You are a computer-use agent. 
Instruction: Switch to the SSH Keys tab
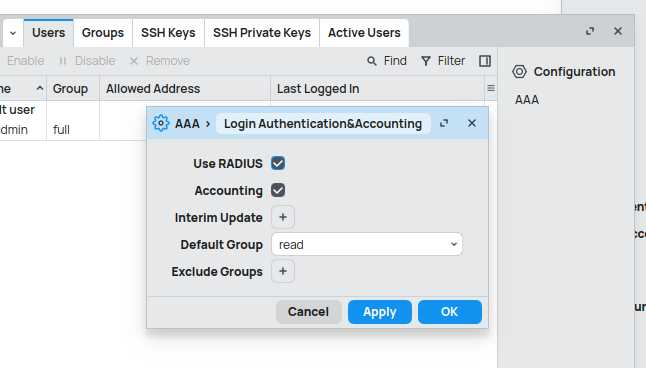pos(168,33)
